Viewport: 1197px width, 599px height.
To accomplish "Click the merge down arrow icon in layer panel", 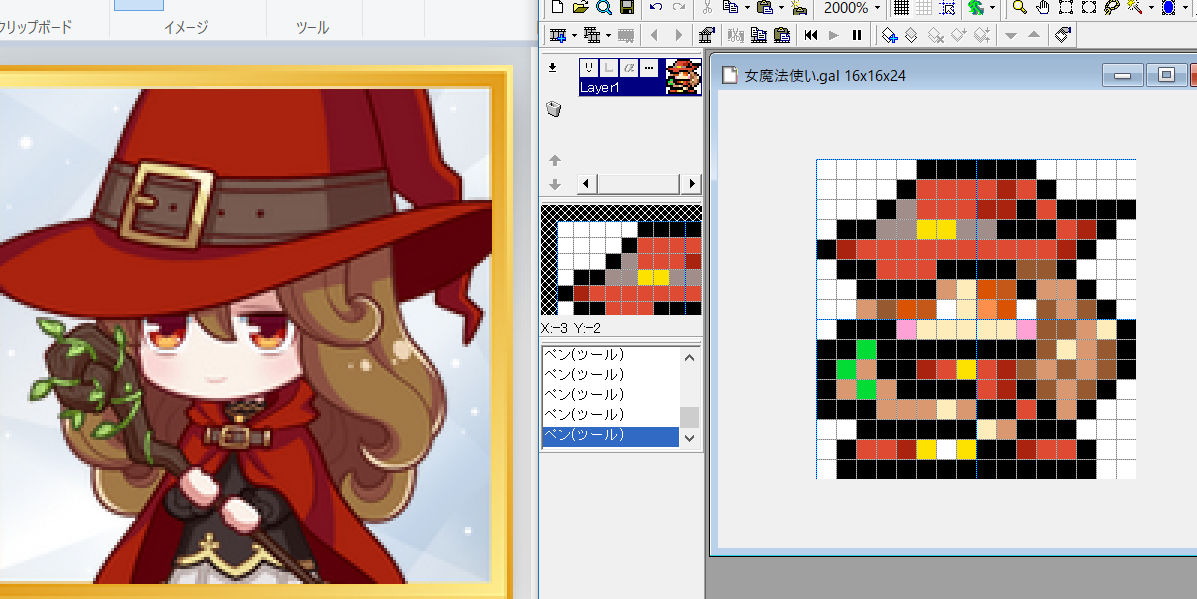I will pyautogui.click(x=553, y=67).
